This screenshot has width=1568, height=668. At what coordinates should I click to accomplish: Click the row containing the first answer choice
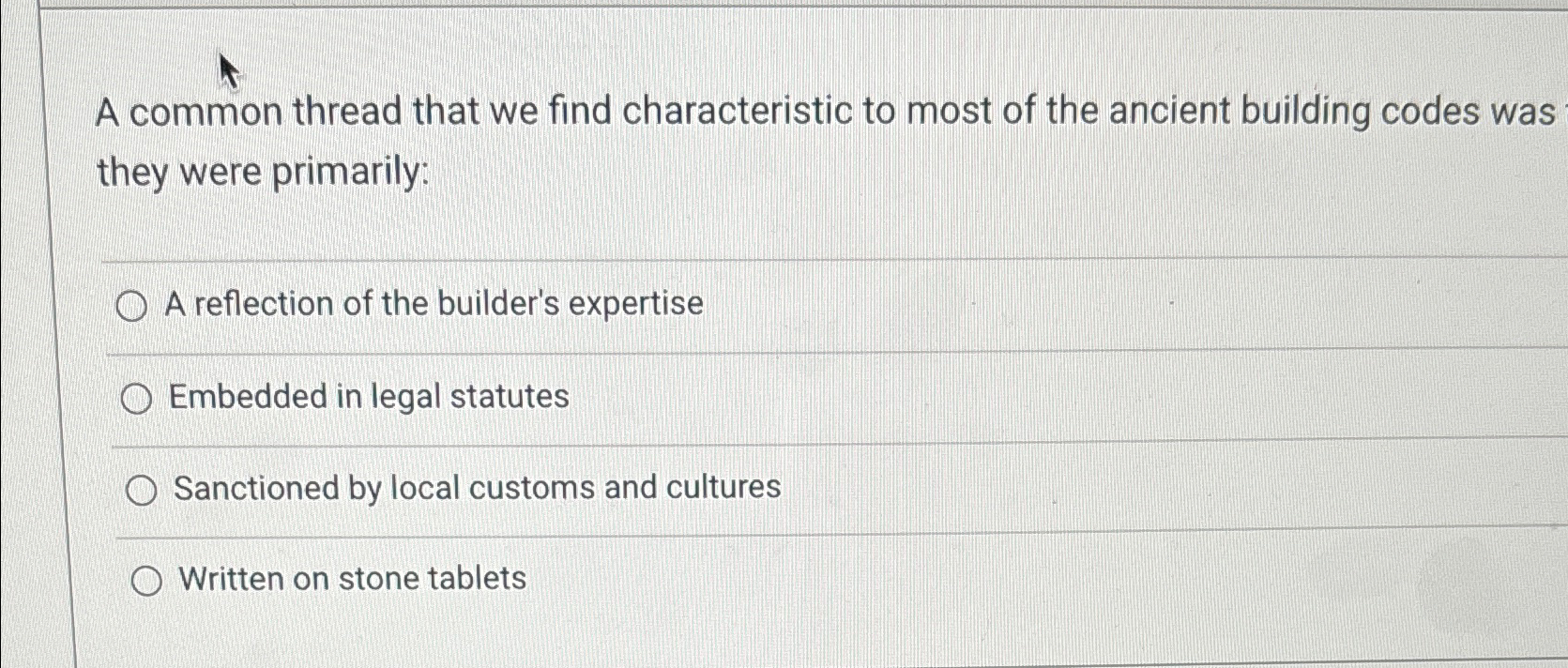pyautogui.click(x=563, y=304)
